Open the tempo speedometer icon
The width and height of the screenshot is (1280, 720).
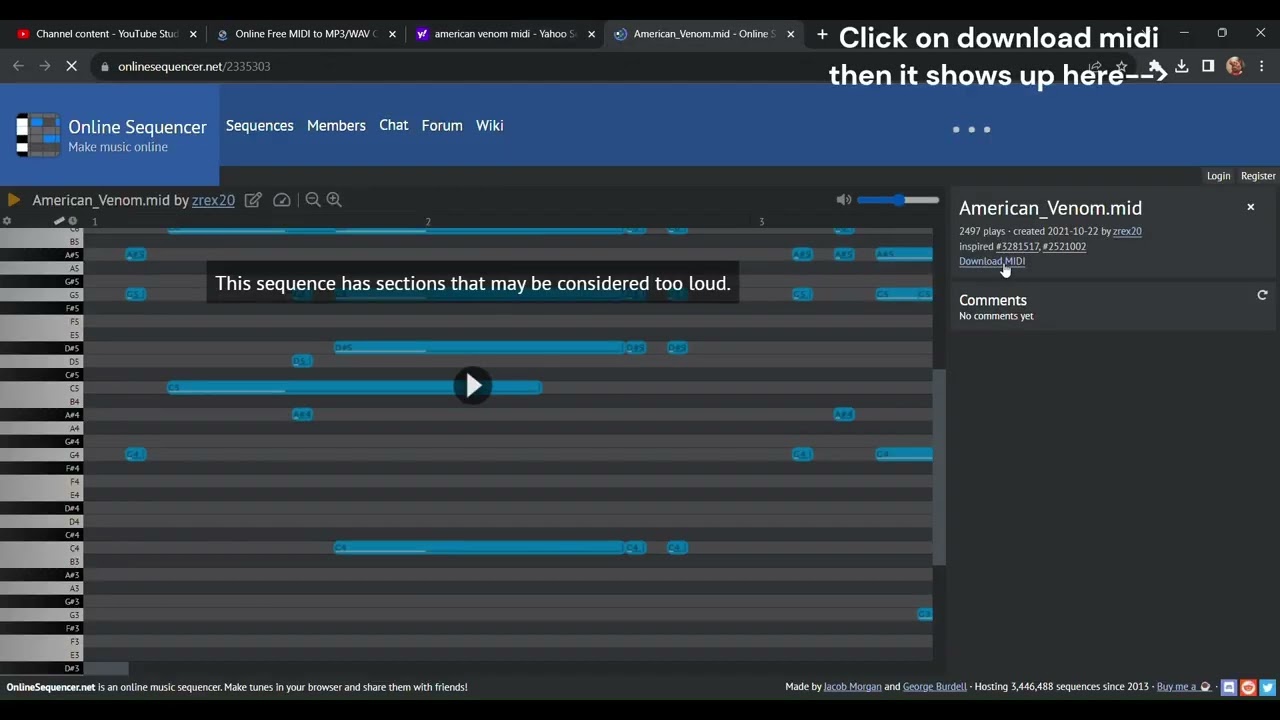click(x=282, y=200)
